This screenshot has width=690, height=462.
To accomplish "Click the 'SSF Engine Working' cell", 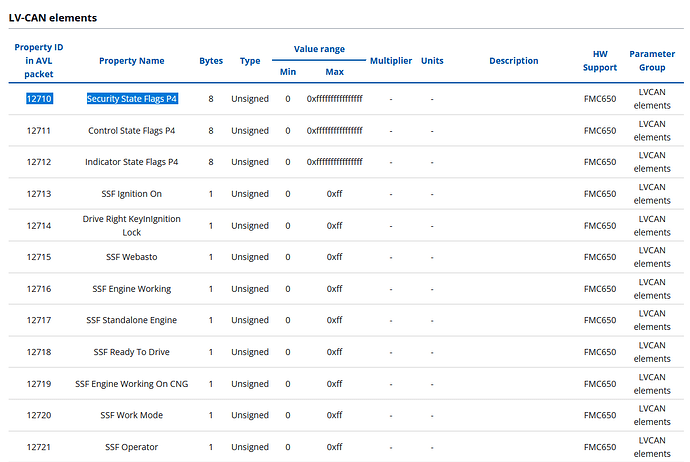I will point(132,289).
